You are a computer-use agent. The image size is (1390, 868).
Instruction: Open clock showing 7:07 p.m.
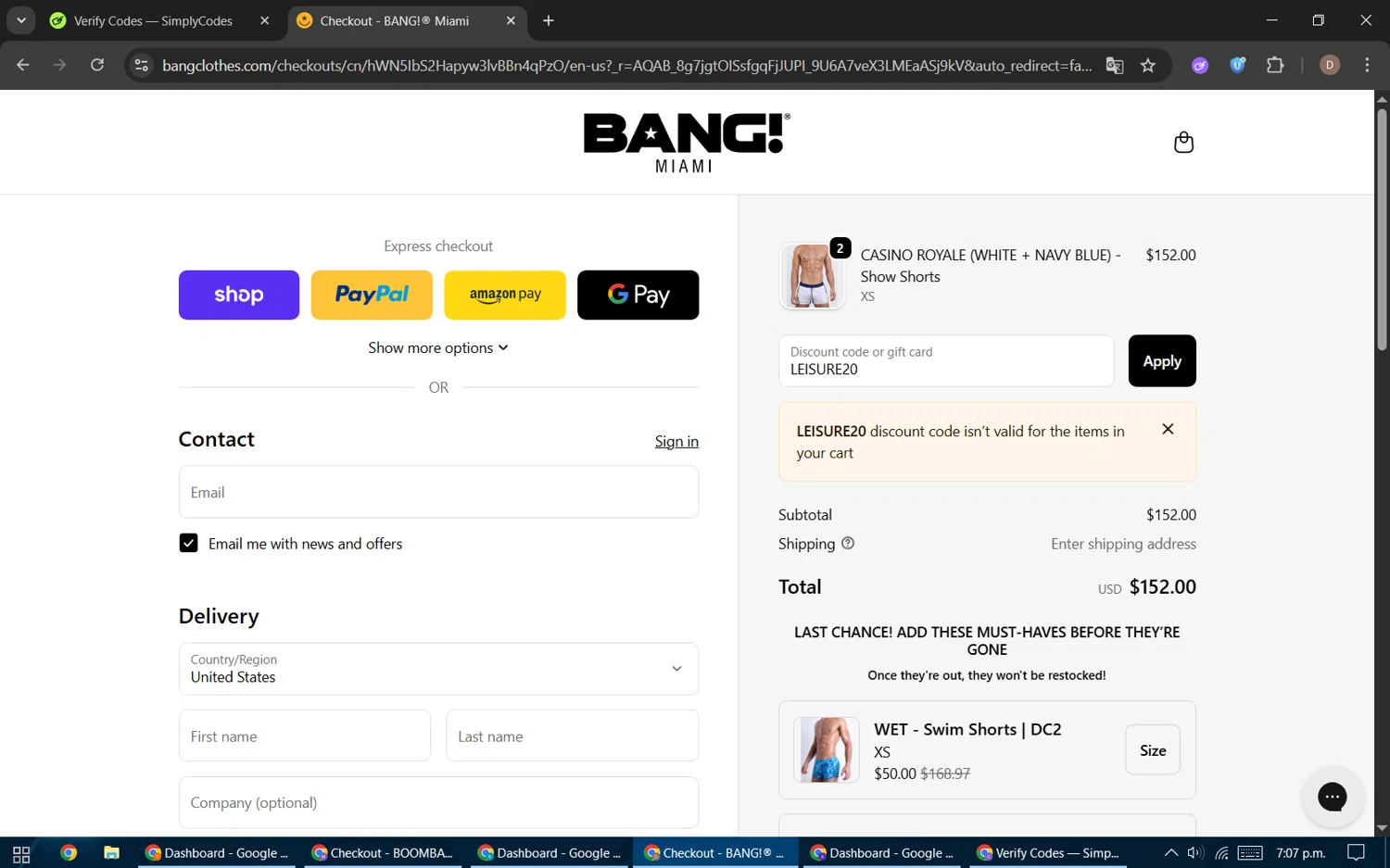[1301, 853]
